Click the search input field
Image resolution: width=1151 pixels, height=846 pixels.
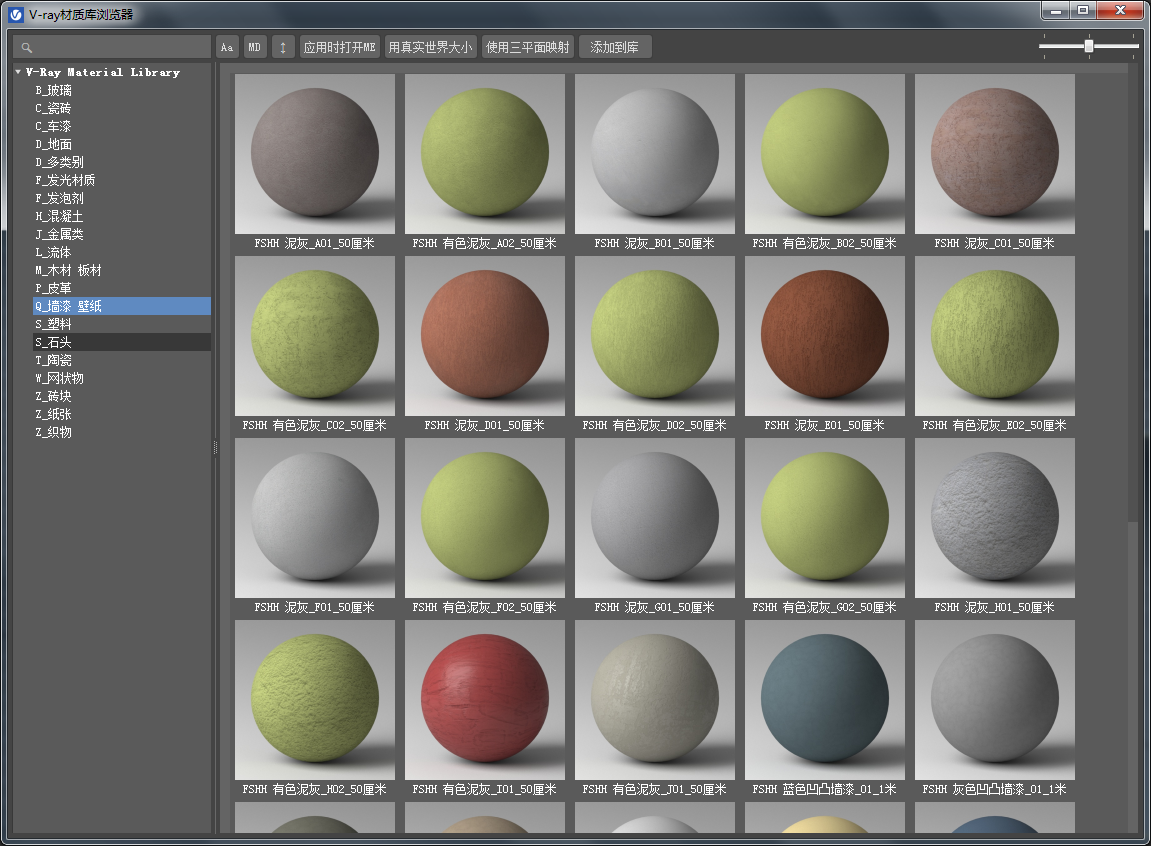tap(112, 47)
